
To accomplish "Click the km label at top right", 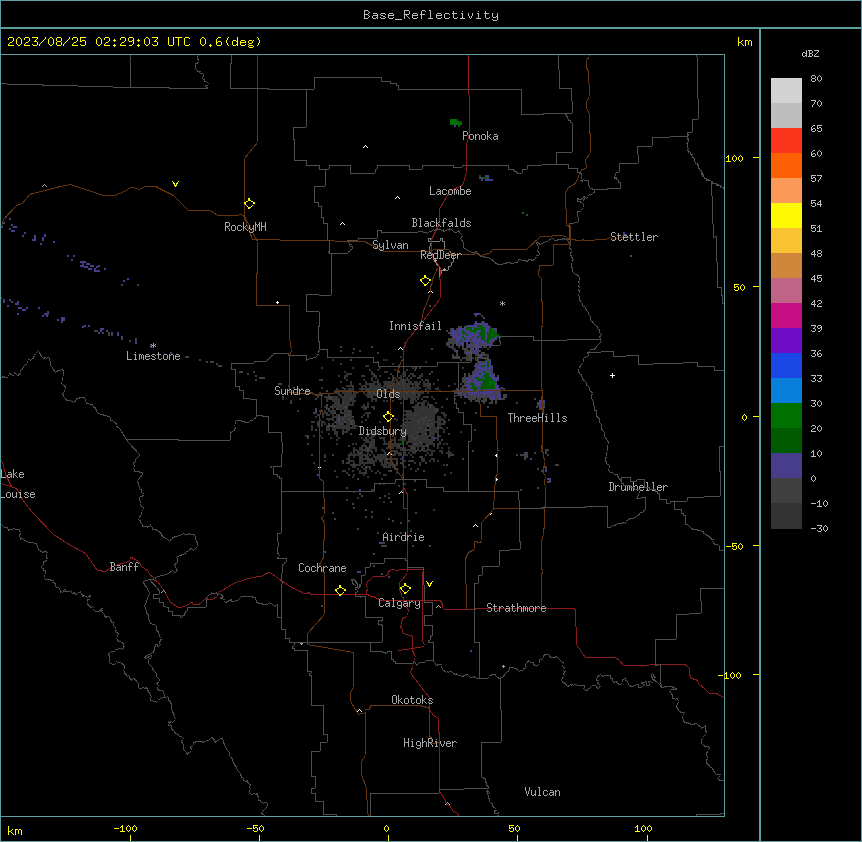I will (745, 42).
